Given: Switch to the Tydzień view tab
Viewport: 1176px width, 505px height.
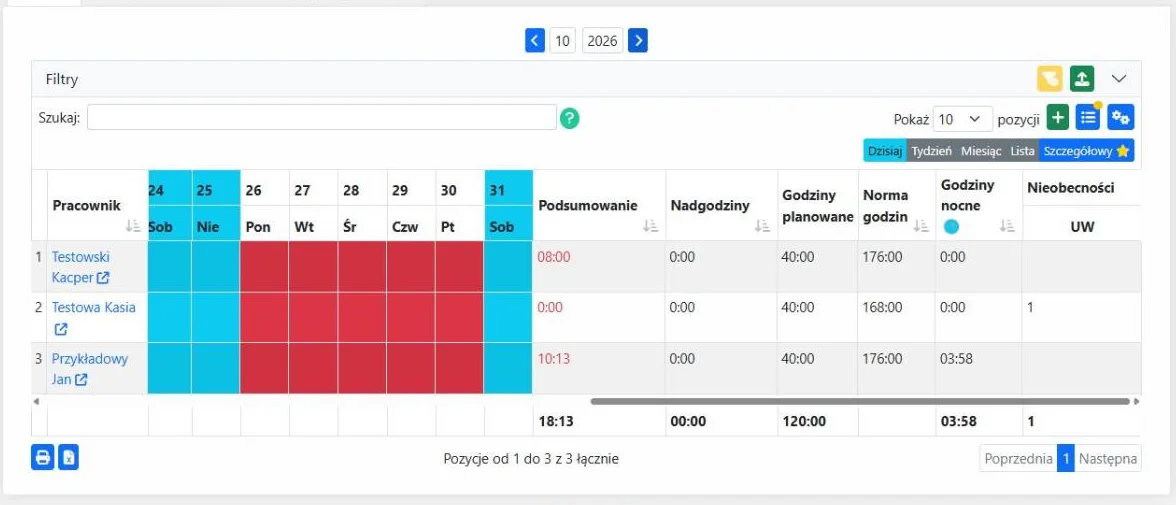Looking at the screenshot, I should [x=932, y=151].
